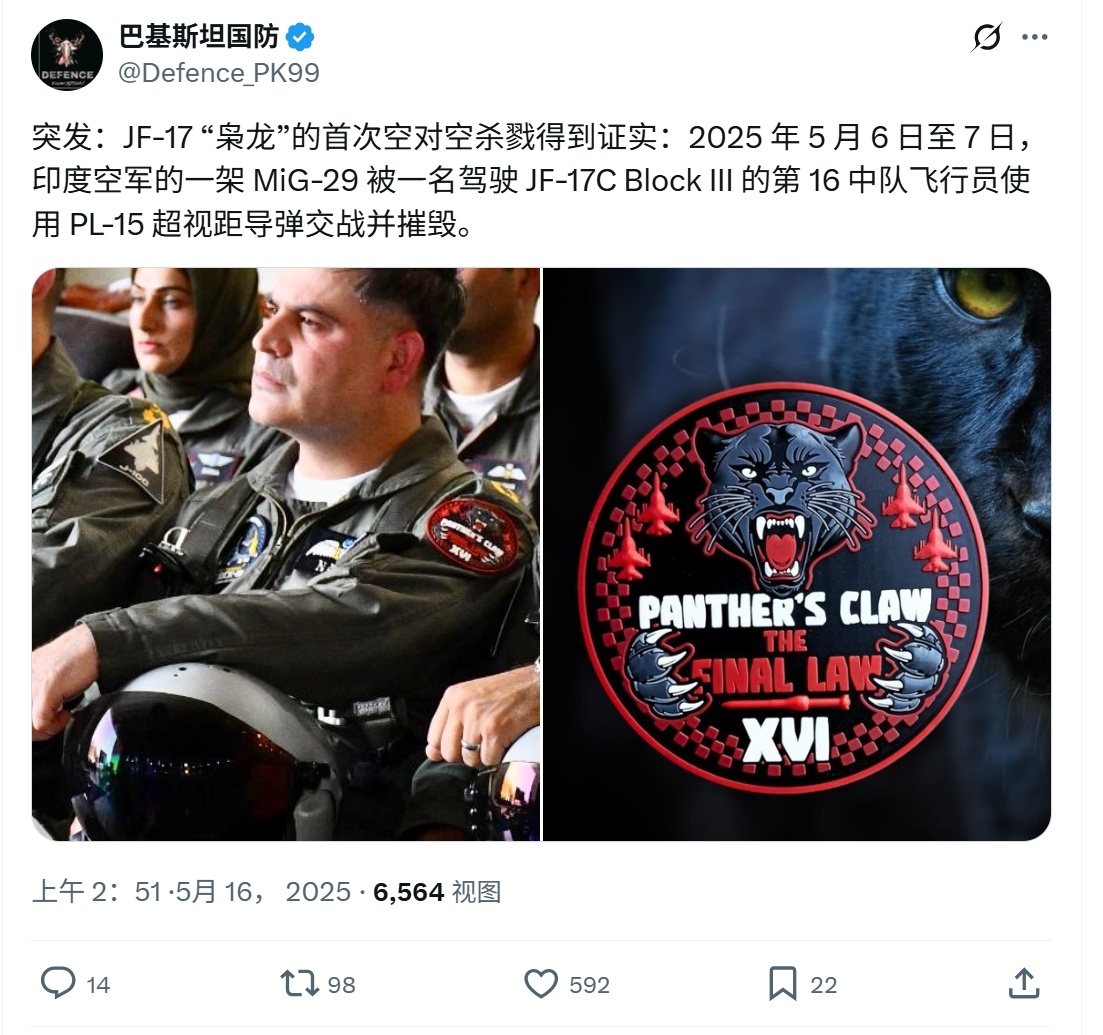
Task: Click the reply count 14
Action: [98, 984]
